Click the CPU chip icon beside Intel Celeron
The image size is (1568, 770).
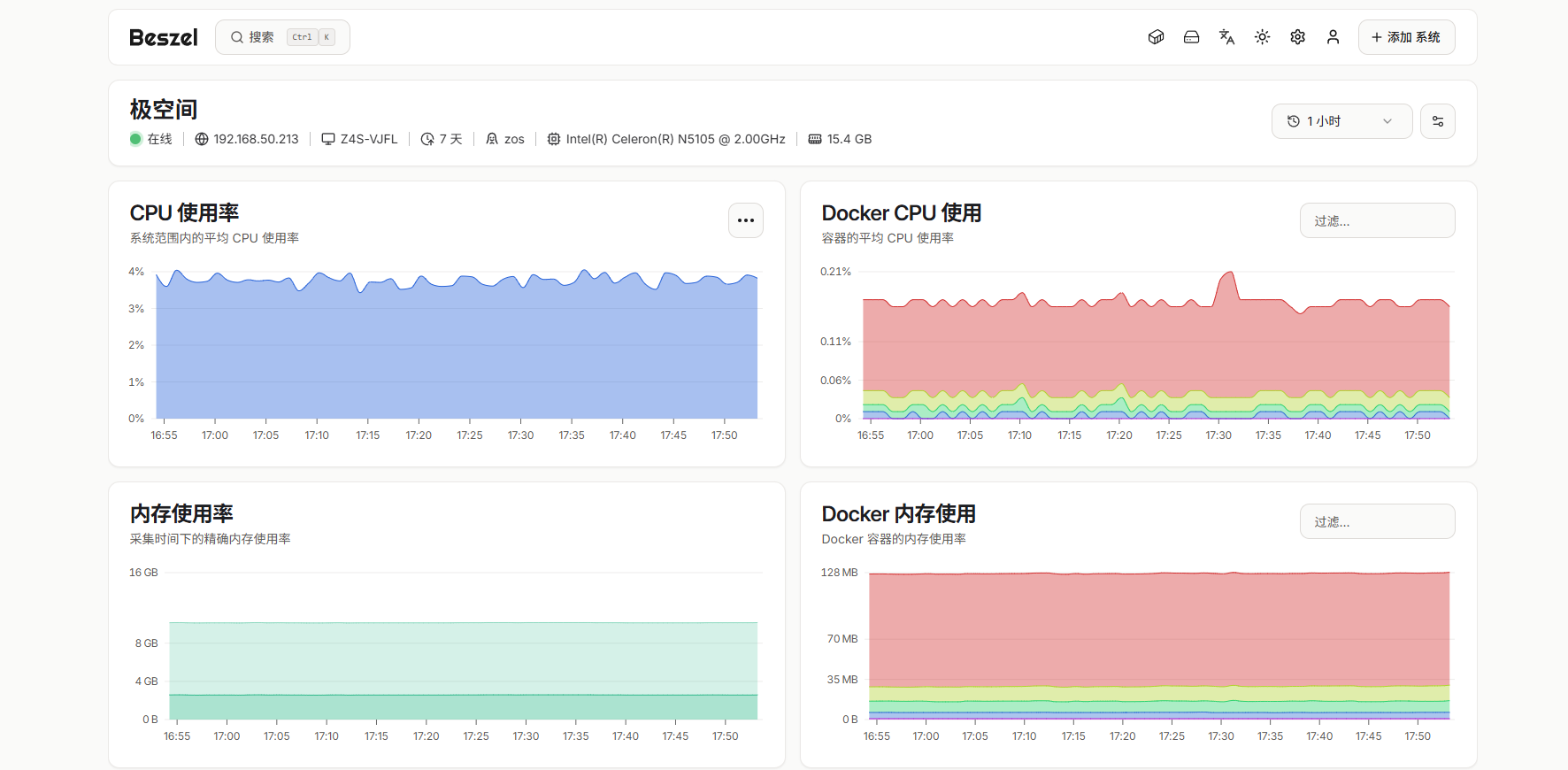(x=554, y=139)
